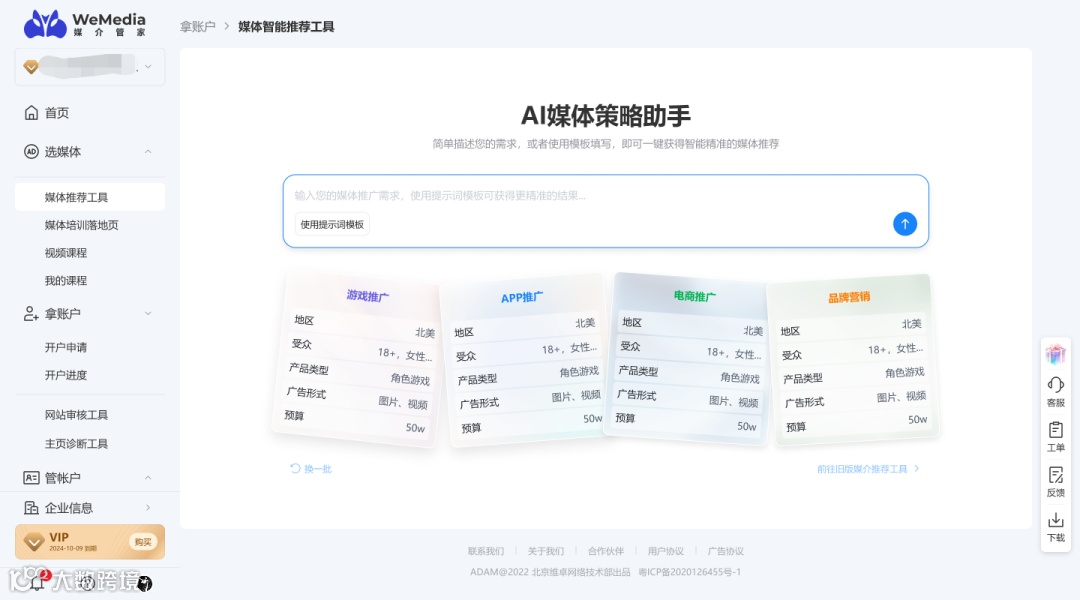Open 媒体推荐工具 menu item

coord(90,197)
